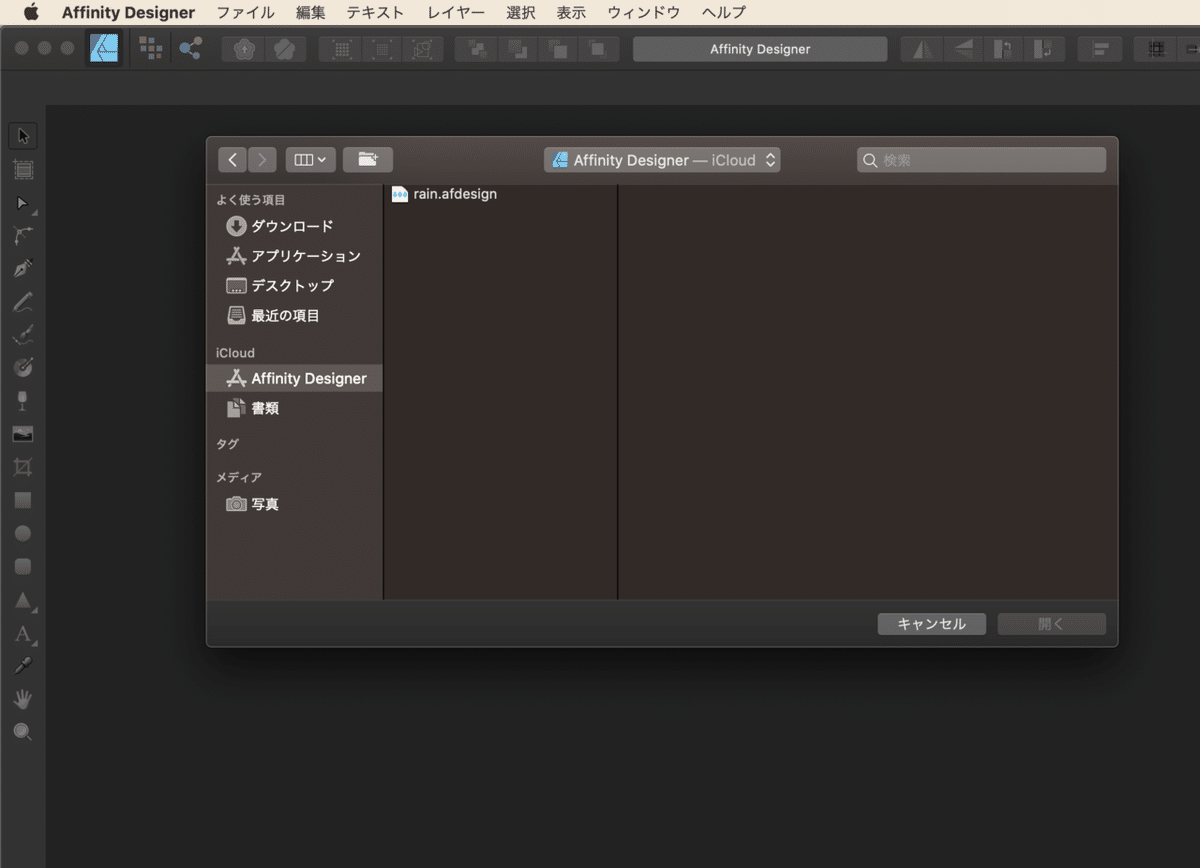
Task: Select the Rectangle tool
Action: point(23,500)
